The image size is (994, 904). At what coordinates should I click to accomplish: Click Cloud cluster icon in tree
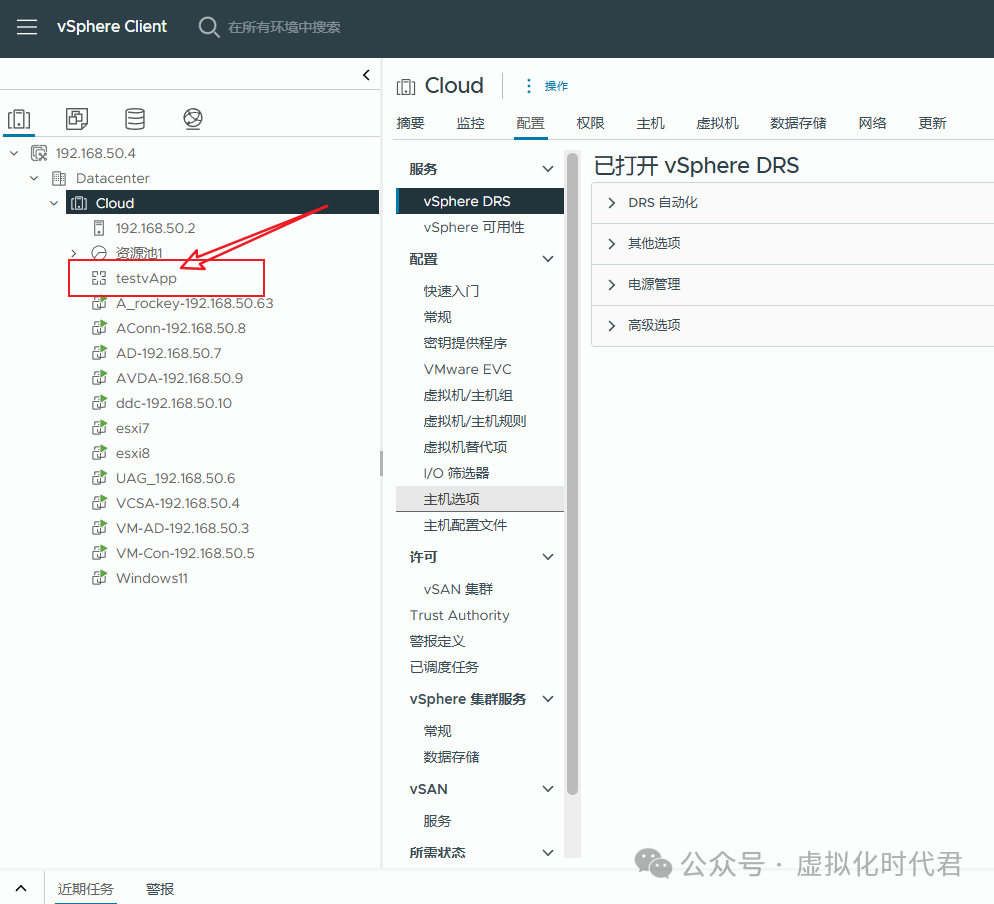tap(79, 203)
